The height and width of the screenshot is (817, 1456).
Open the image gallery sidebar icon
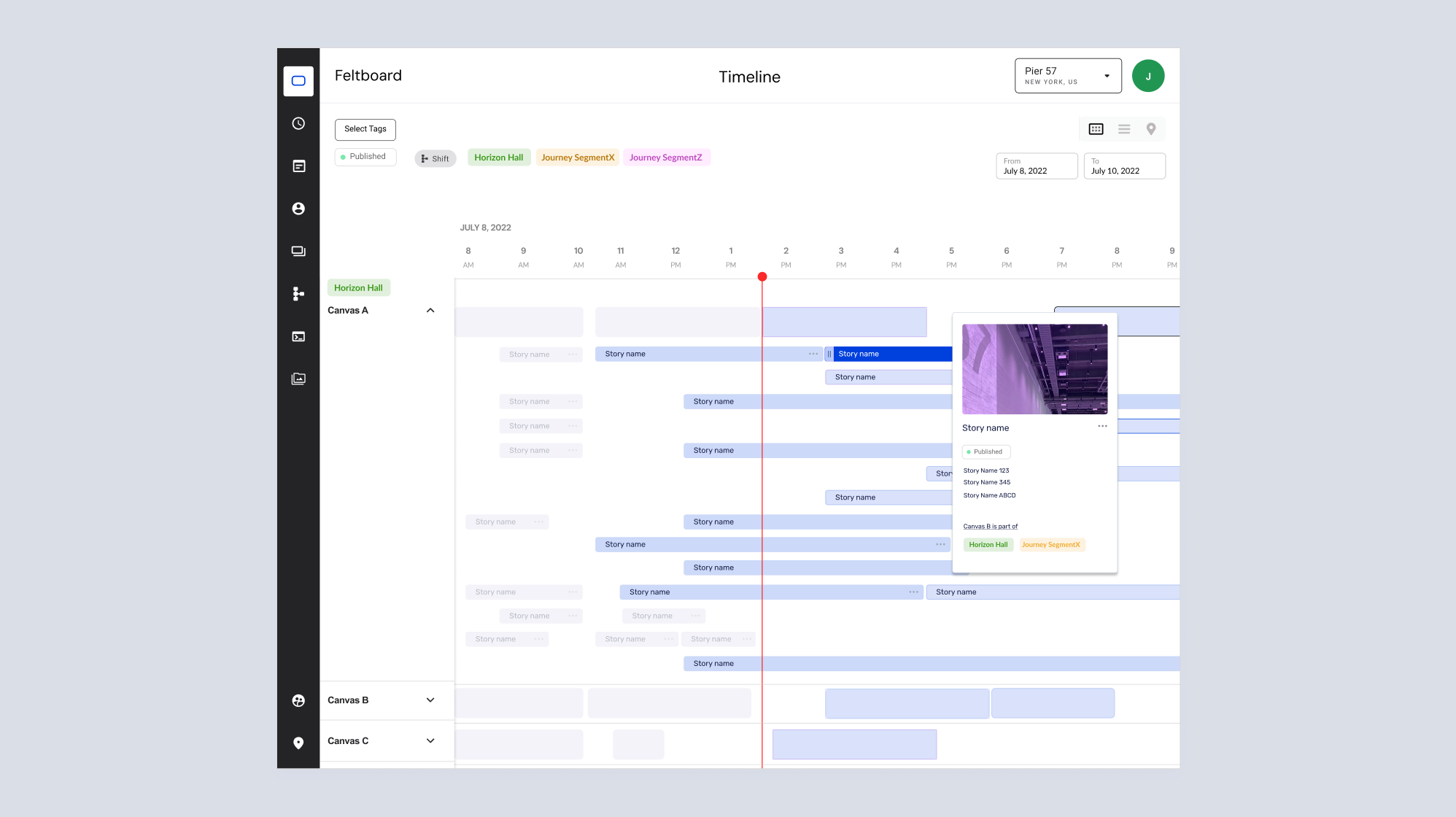[298, 379]
